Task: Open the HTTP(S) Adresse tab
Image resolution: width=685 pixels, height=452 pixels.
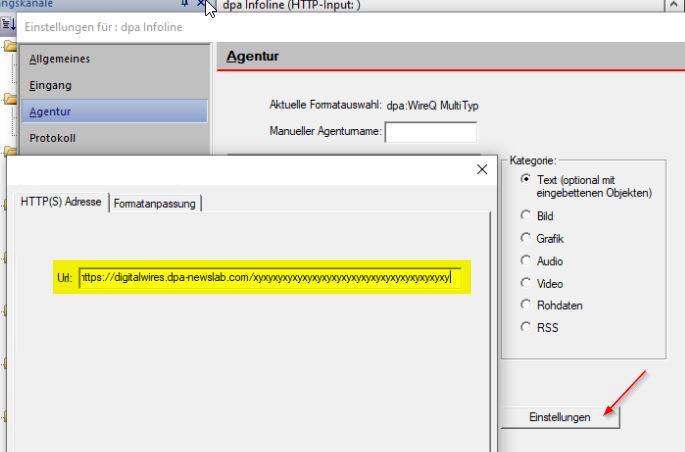Action: coord(61,203)
